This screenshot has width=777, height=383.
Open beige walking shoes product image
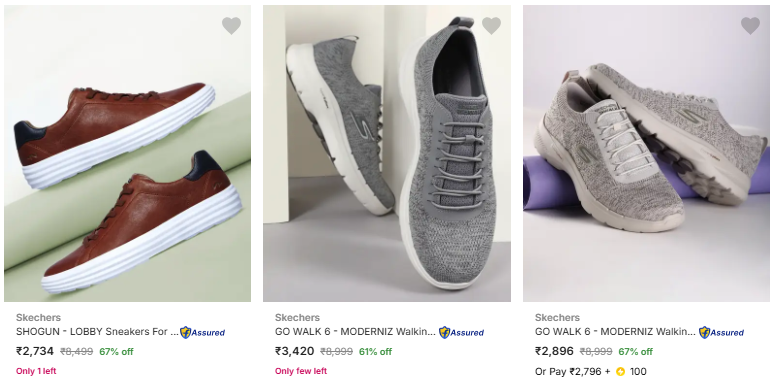[646, 153]
